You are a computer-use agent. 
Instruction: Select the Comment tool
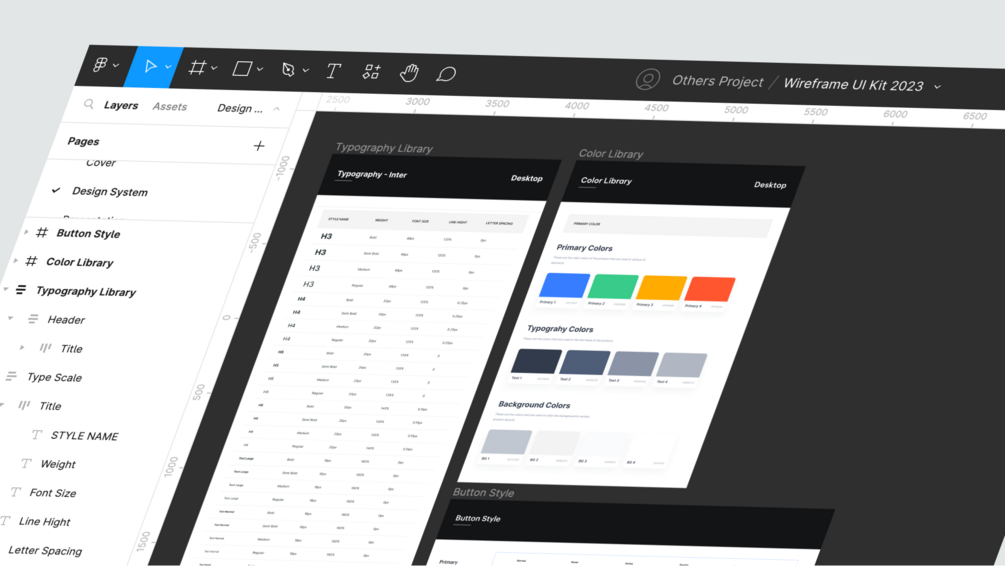pyautogui.click(x=446, y=74)
